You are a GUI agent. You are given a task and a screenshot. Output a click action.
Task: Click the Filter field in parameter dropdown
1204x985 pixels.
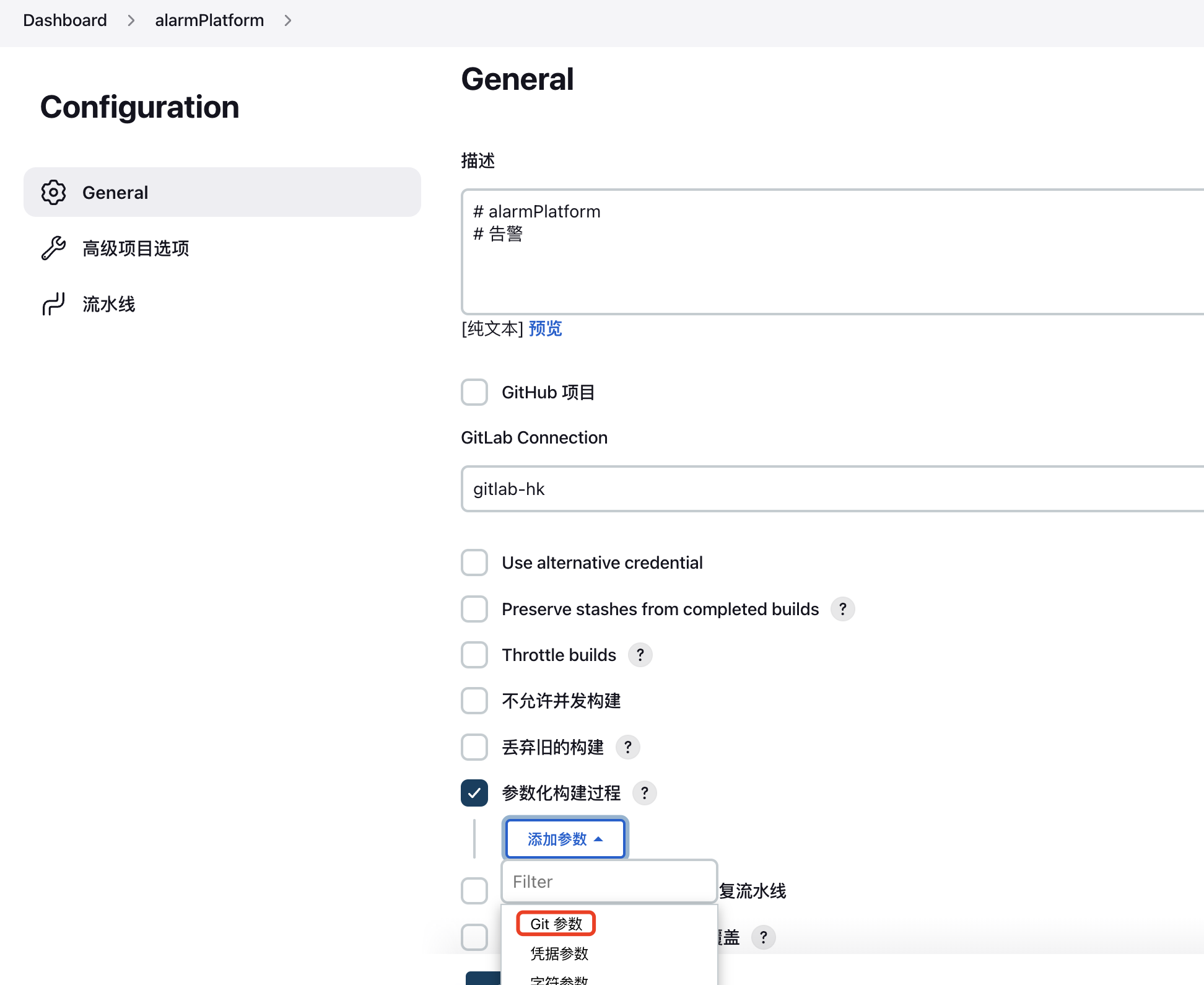point(609,882)
